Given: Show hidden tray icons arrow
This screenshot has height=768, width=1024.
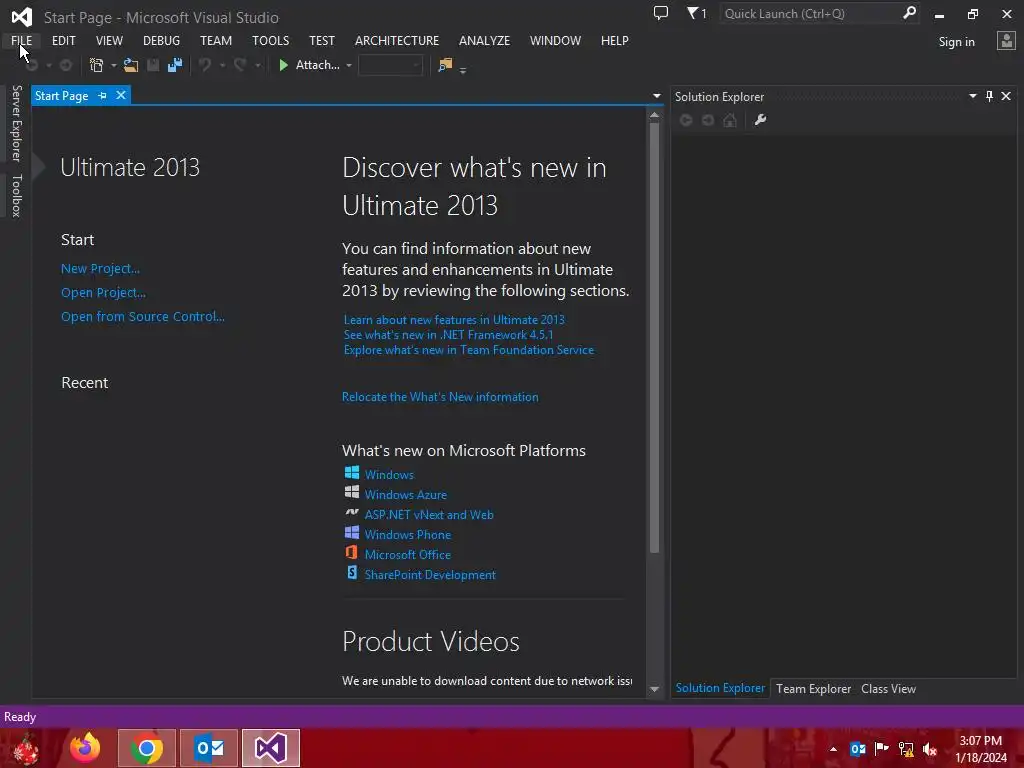Looking at the screenshot, I should click(x=833, y=749).
